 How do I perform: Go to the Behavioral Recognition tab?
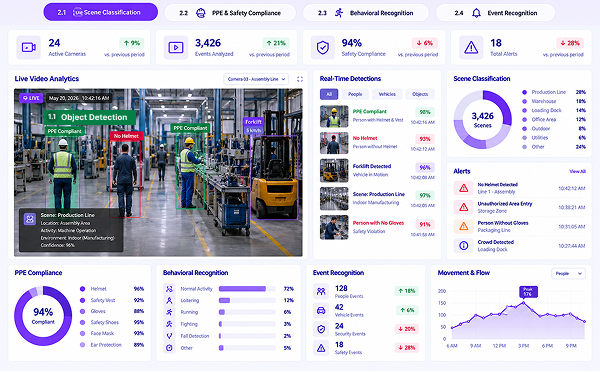tap(365, 13)
